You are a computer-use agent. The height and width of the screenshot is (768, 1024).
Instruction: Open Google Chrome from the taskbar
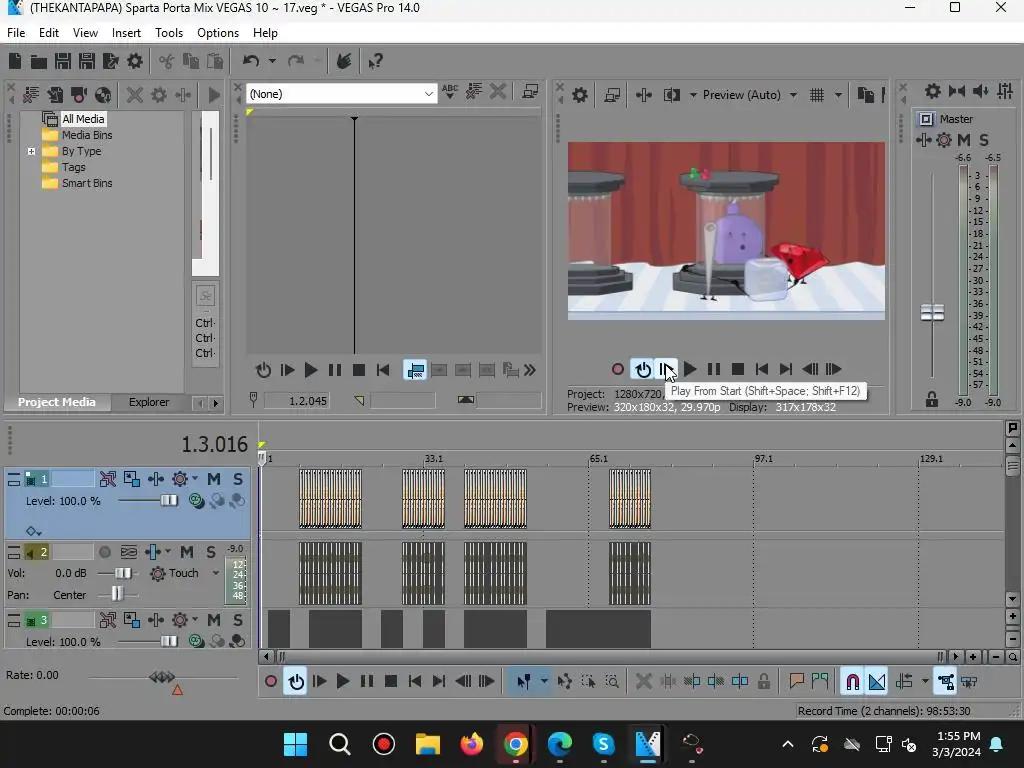[x=515, y=744]
